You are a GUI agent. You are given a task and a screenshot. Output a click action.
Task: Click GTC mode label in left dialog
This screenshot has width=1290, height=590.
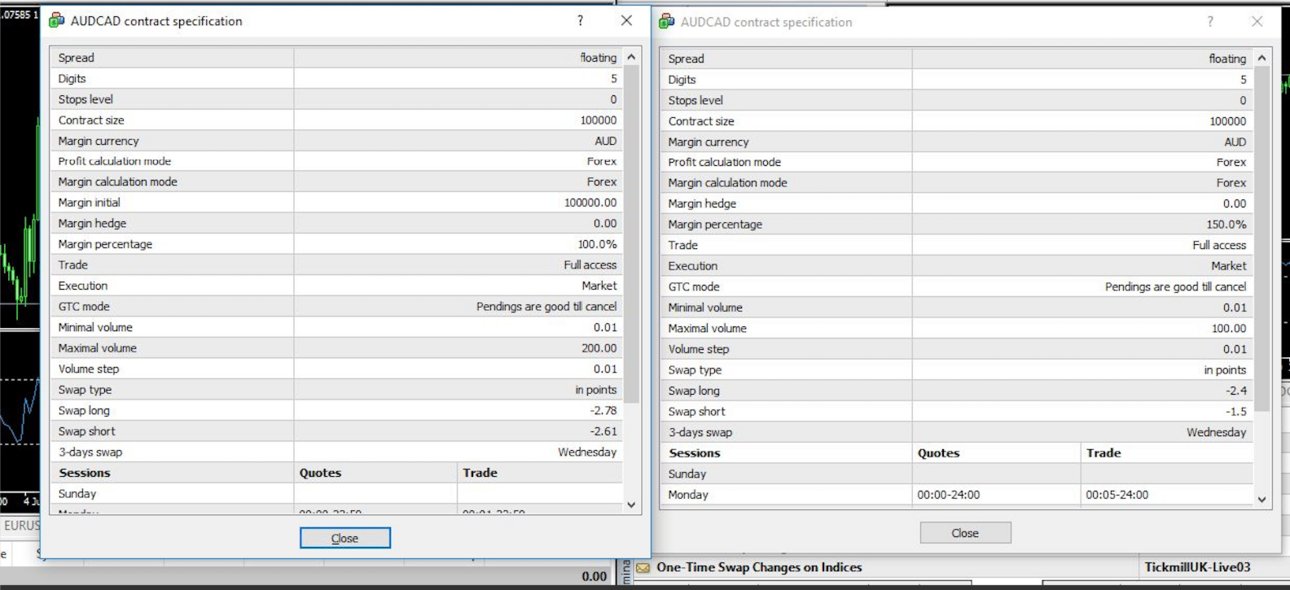click(x=84, y=307)
